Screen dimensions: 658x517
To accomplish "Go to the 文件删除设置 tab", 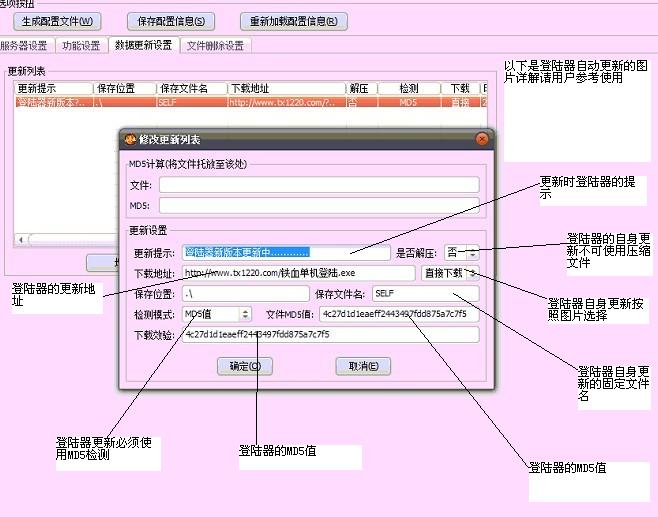I will 215,45.
